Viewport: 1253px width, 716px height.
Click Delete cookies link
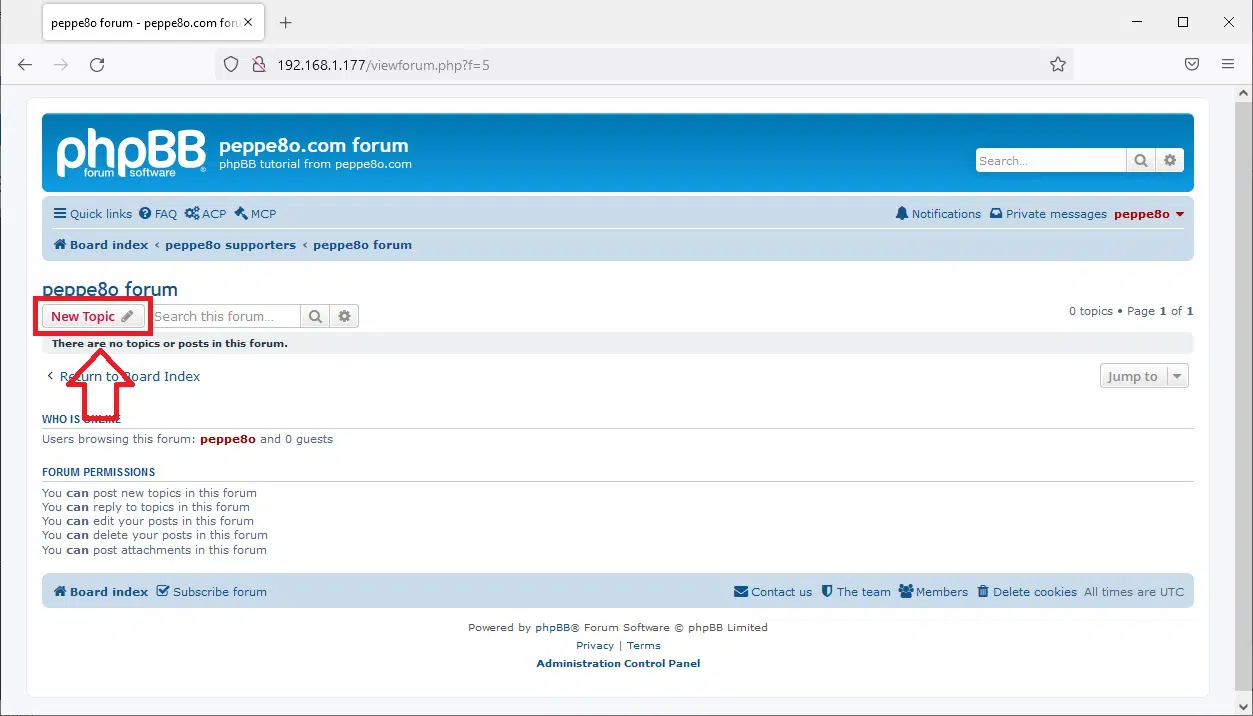1026,592
